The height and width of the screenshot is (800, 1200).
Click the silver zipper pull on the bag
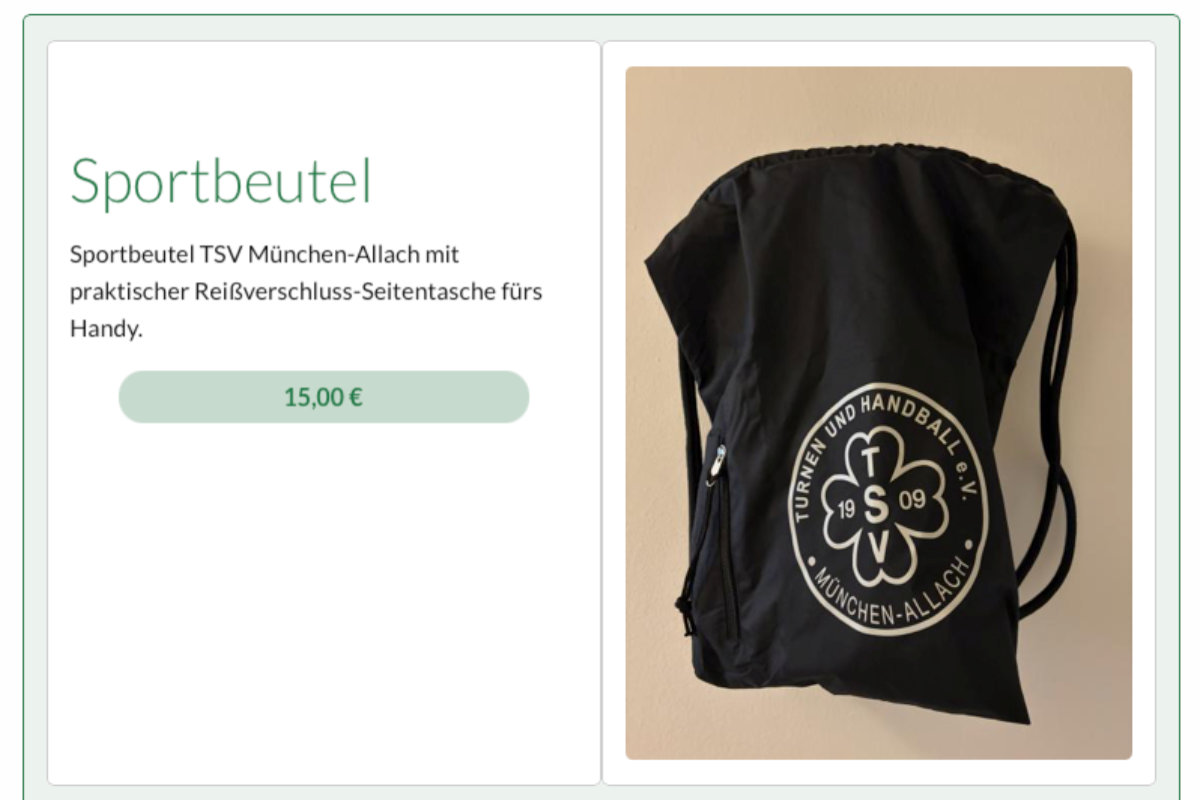(x=717, y=465)
